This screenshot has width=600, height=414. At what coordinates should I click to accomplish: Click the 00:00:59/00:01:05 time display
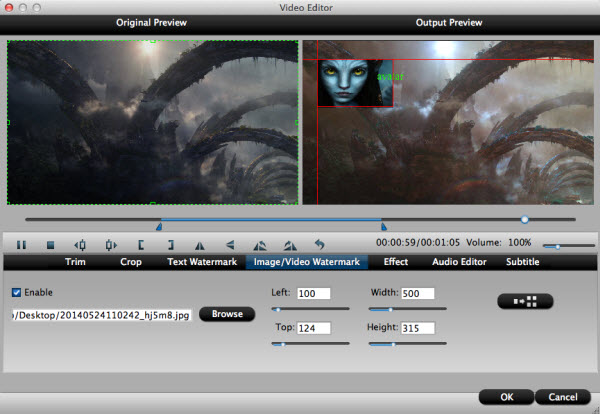tap(417, 243)
